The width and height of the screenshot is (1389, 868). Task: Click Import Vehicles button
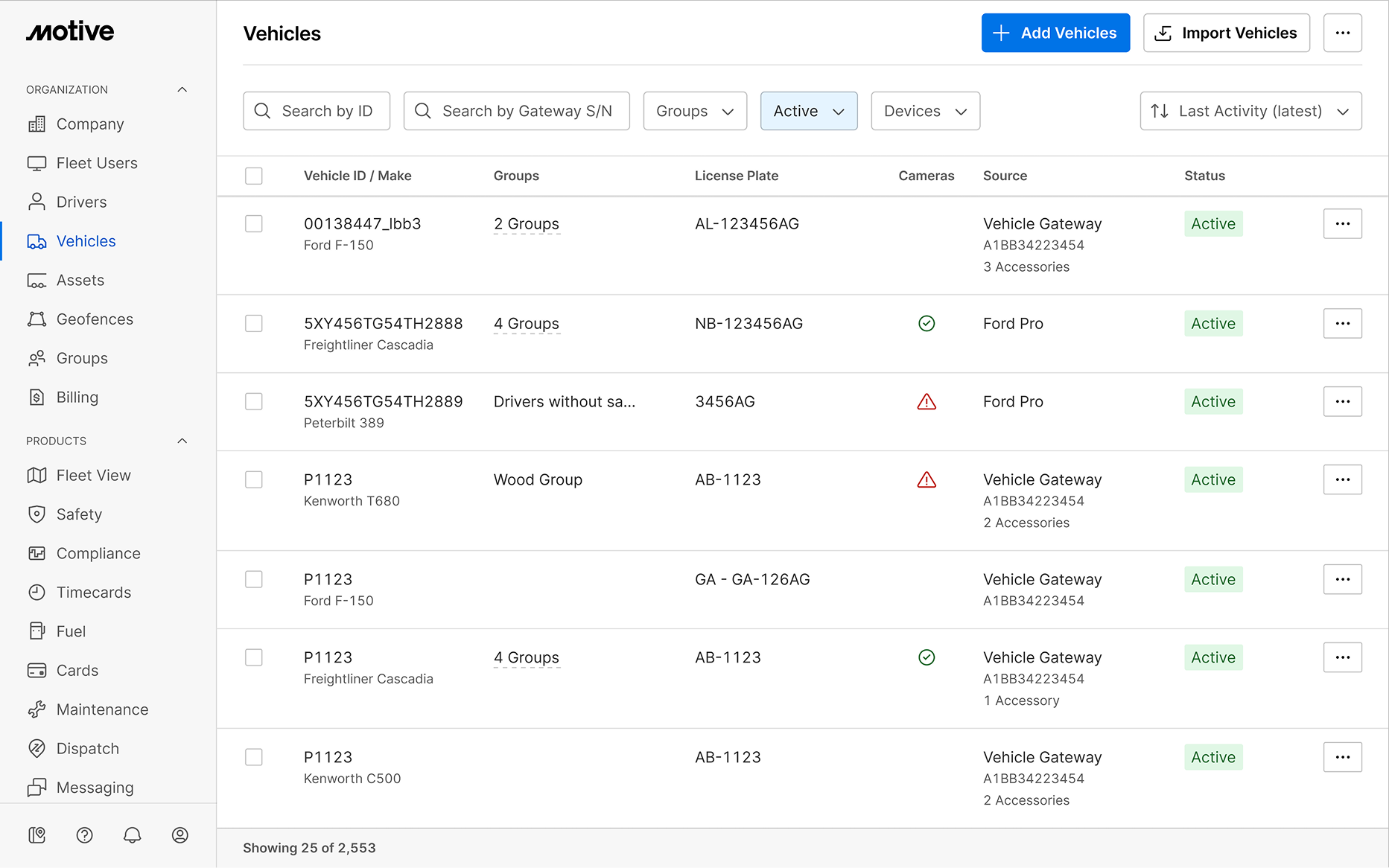1227,33
